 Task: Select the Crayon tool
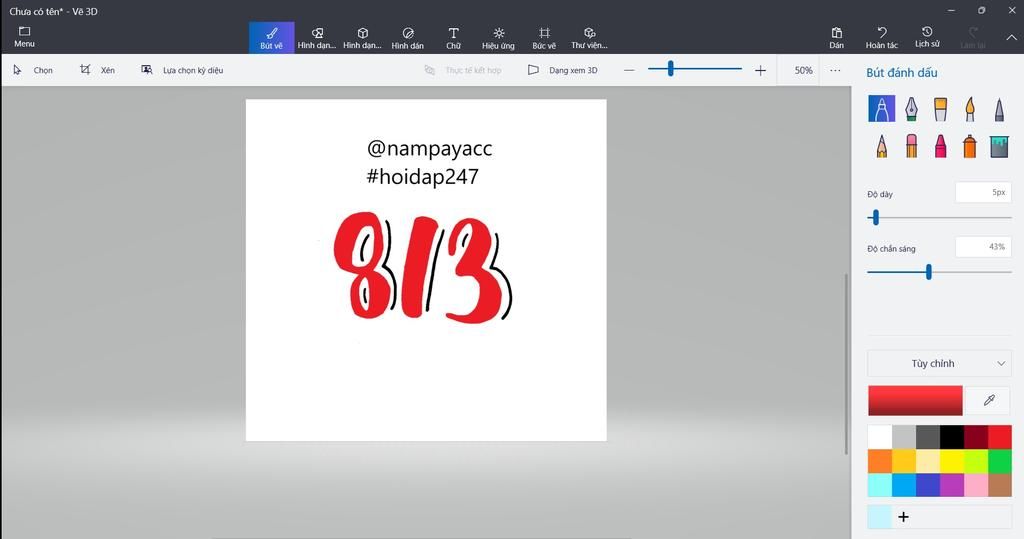940,146
